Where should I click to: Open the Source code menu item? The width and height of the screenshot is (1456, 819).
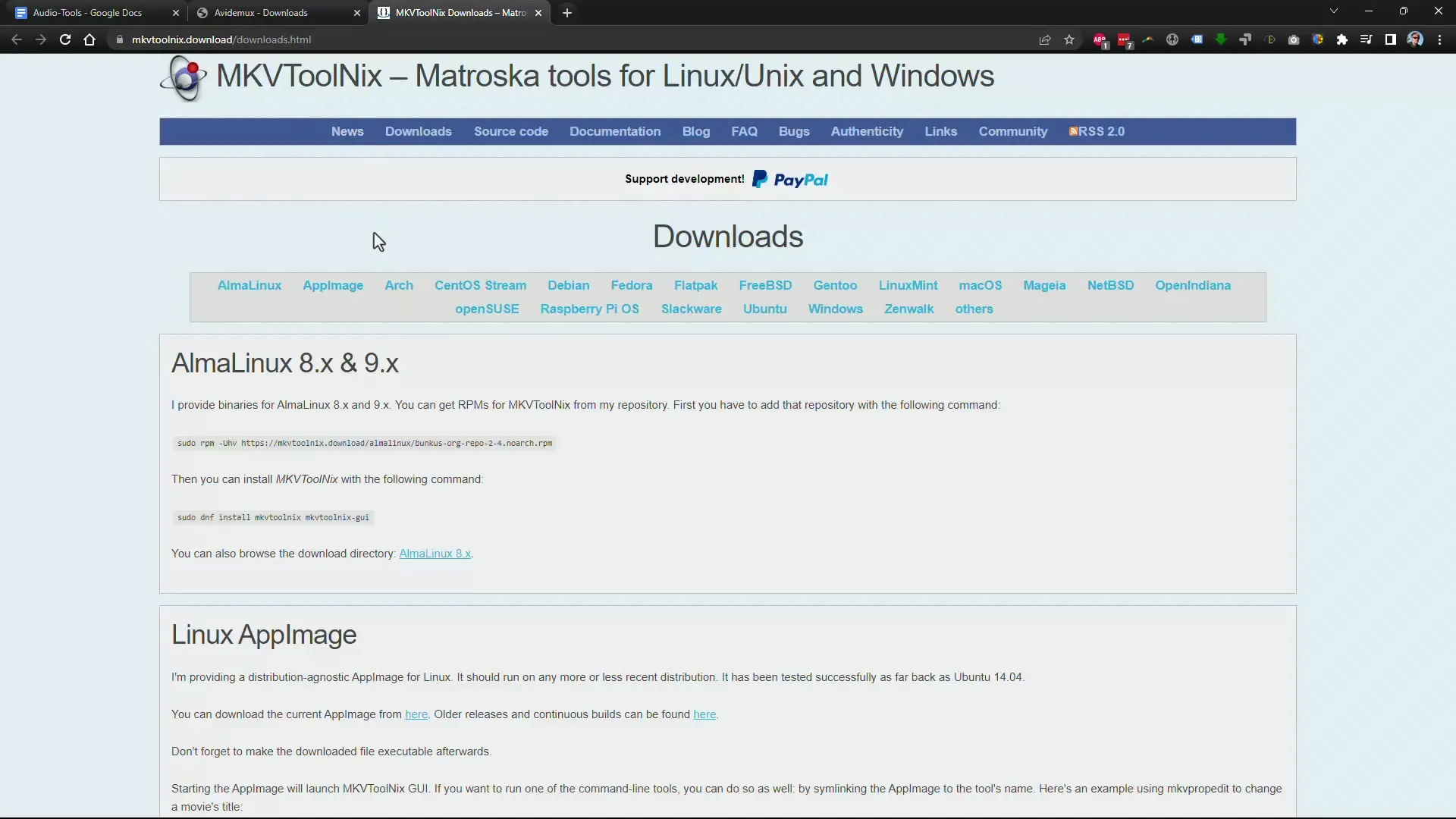511,131
